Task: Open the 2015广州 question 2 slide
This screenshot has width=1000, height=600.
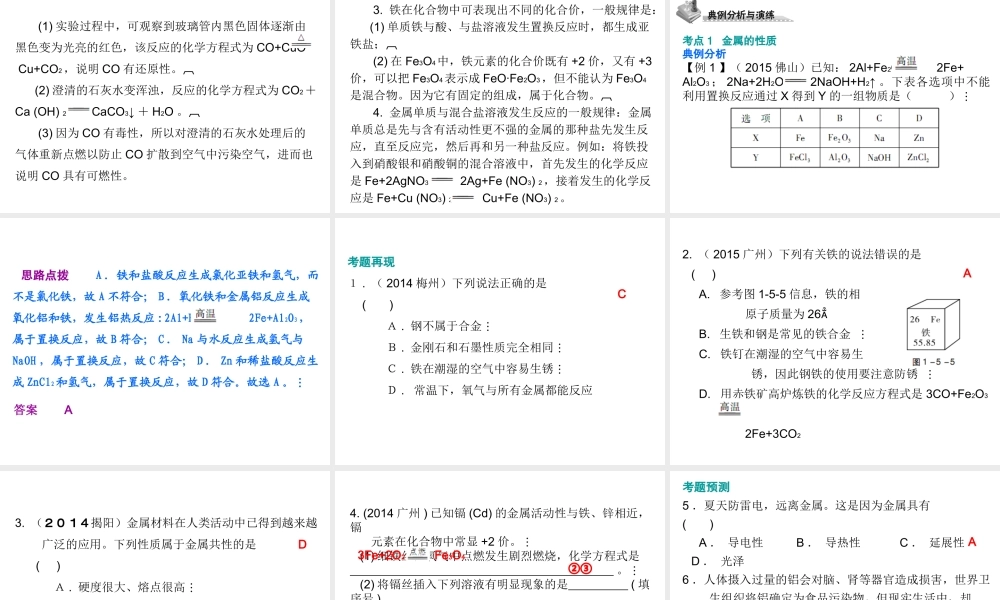Action: click(835, 342)
